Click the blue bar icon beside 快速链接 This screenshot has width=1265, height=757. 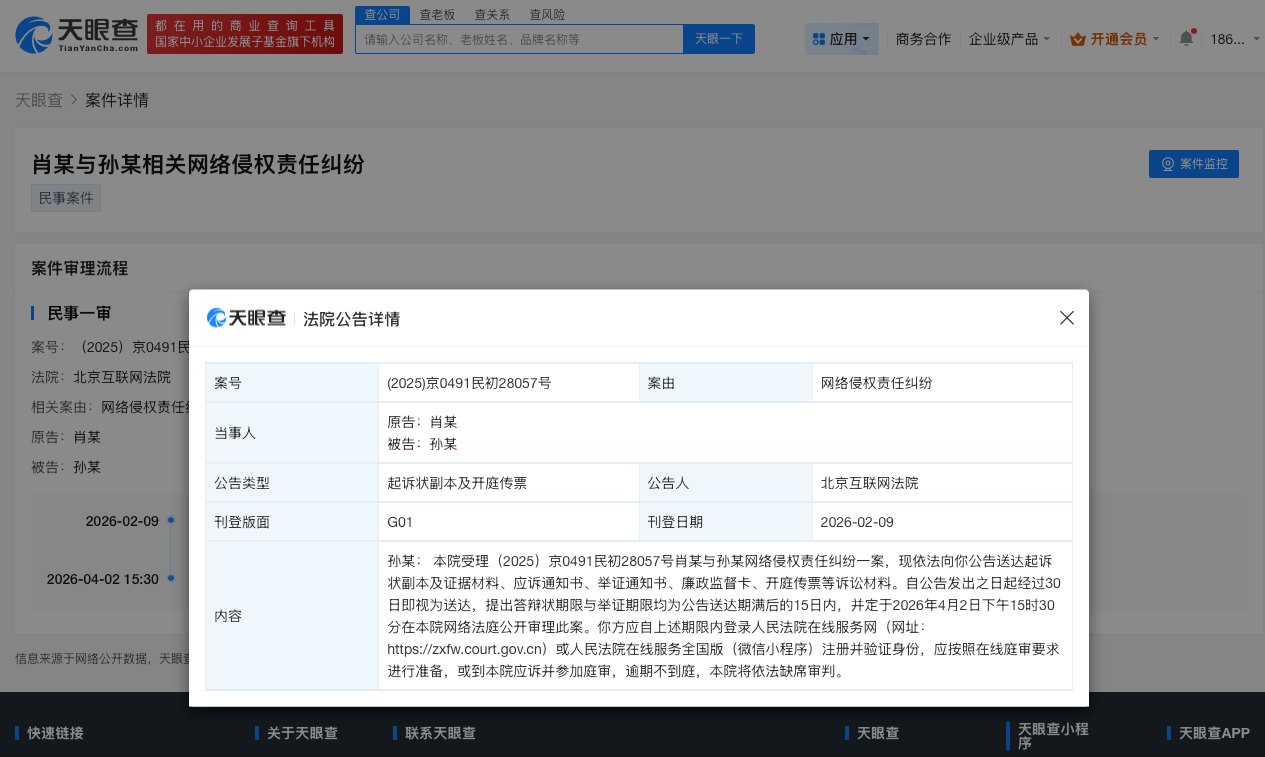coord(15,733)
